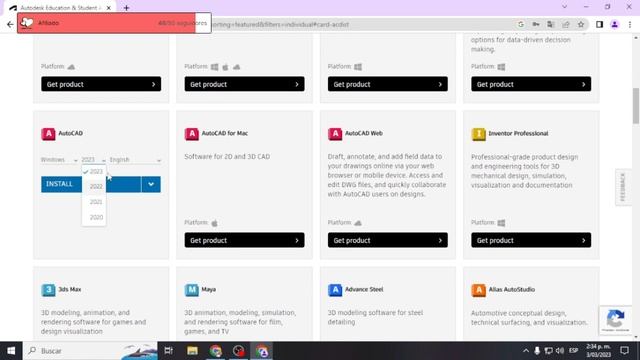Select version 2020 from the list
640x360 pixels.
pyautogui.click(x=94, y=217)
